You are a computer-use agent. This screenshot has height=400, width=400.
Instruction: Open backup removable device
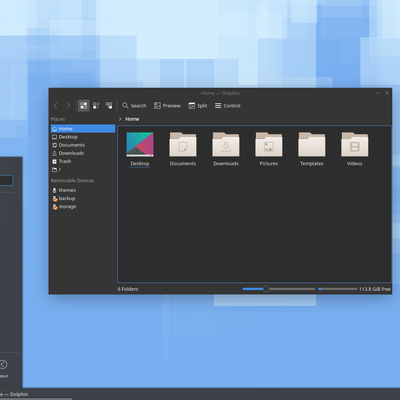(x=83, y=198)
